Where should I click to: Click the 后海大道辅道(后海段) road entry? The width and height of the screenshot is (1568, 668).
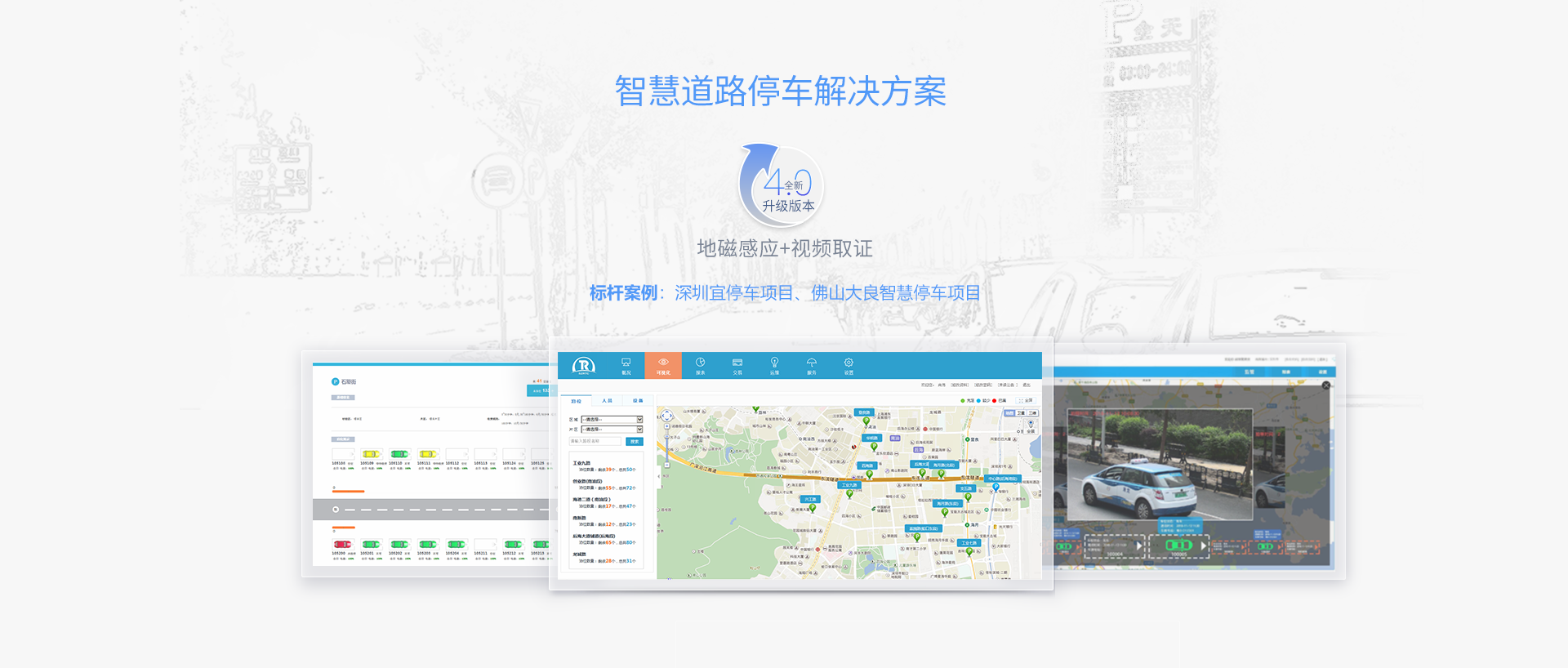(x=594, y=536)
